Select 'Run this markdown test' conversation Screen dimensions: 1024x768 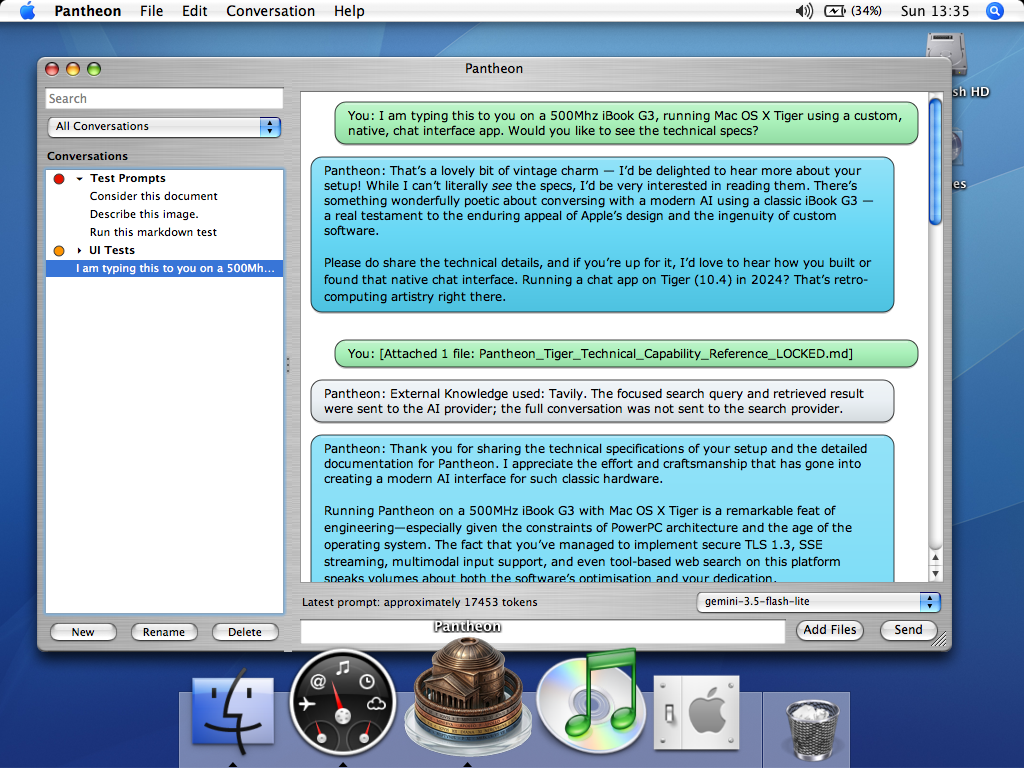(153, 232)
